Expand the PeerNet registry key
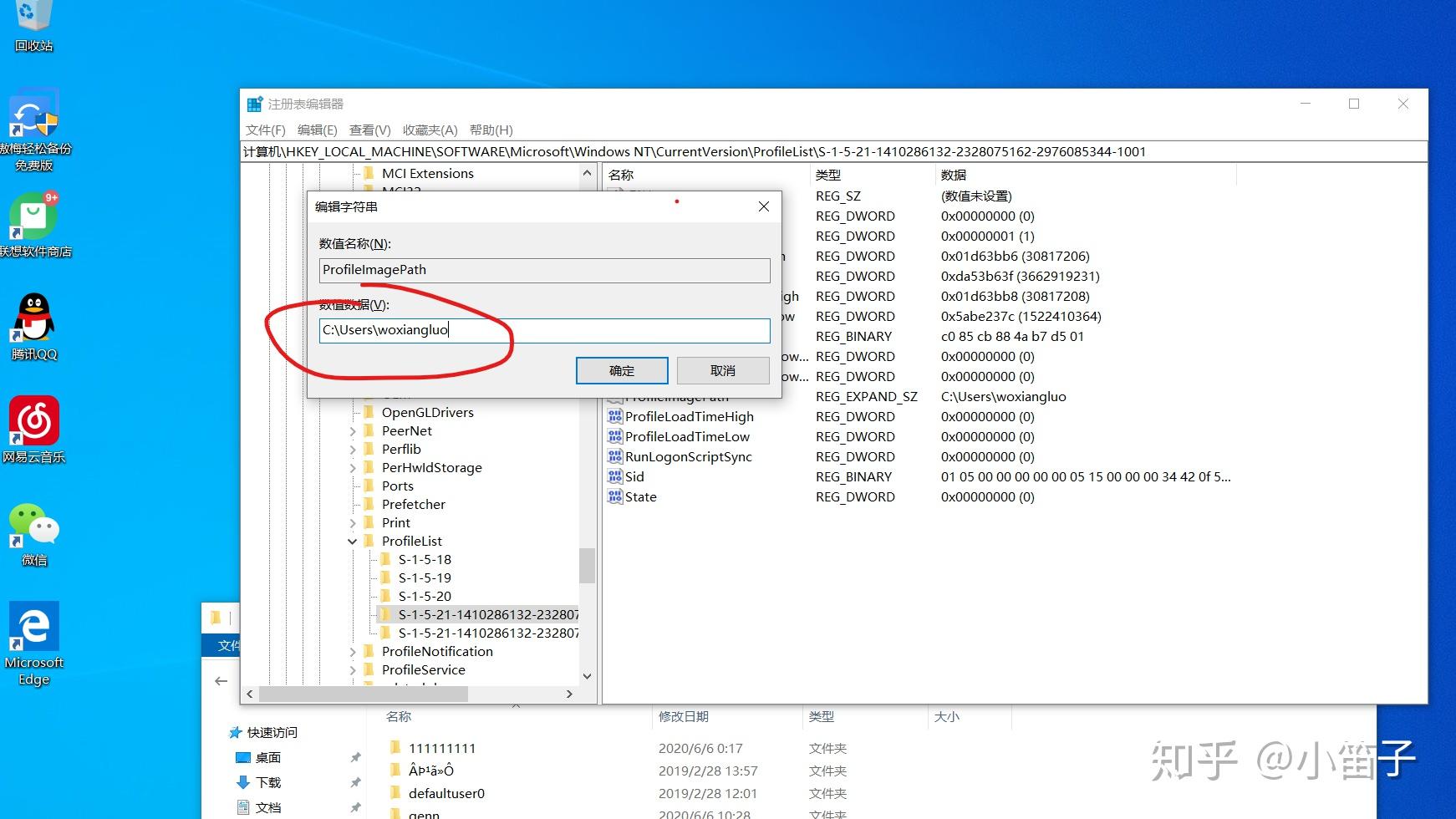 (352, 431)
